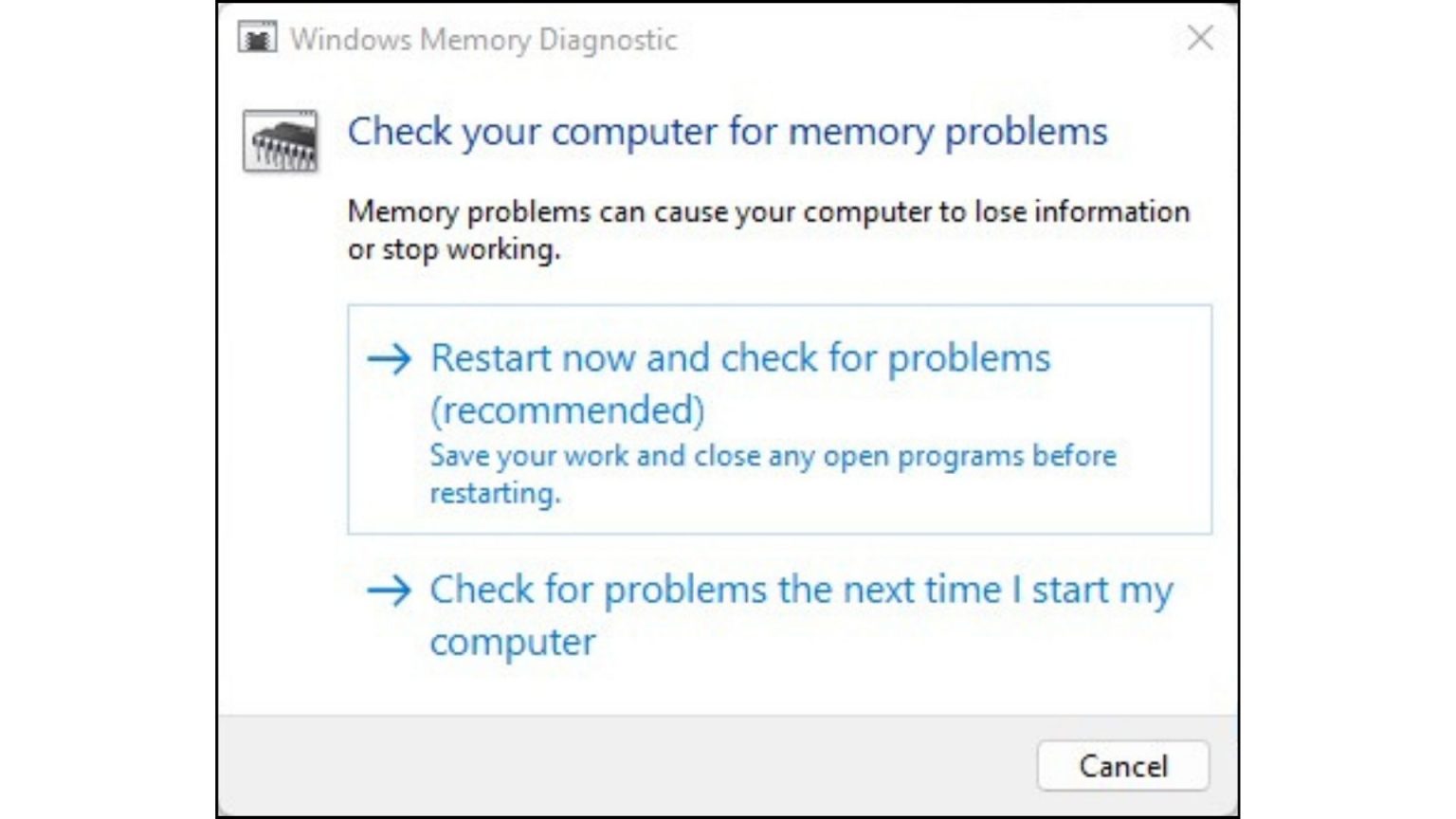Viewport: 1456px width, 819px height.
Task: Click the word "computer" ending the second option
Action: coord(513,643)
